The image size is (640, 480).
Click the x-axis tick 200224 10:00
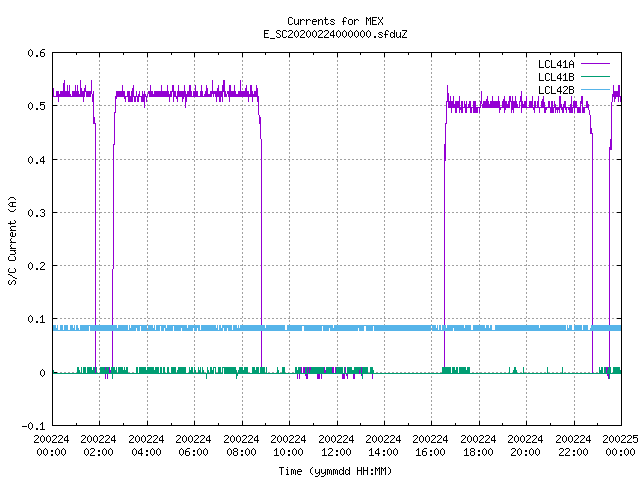click(x=288, y=446)
